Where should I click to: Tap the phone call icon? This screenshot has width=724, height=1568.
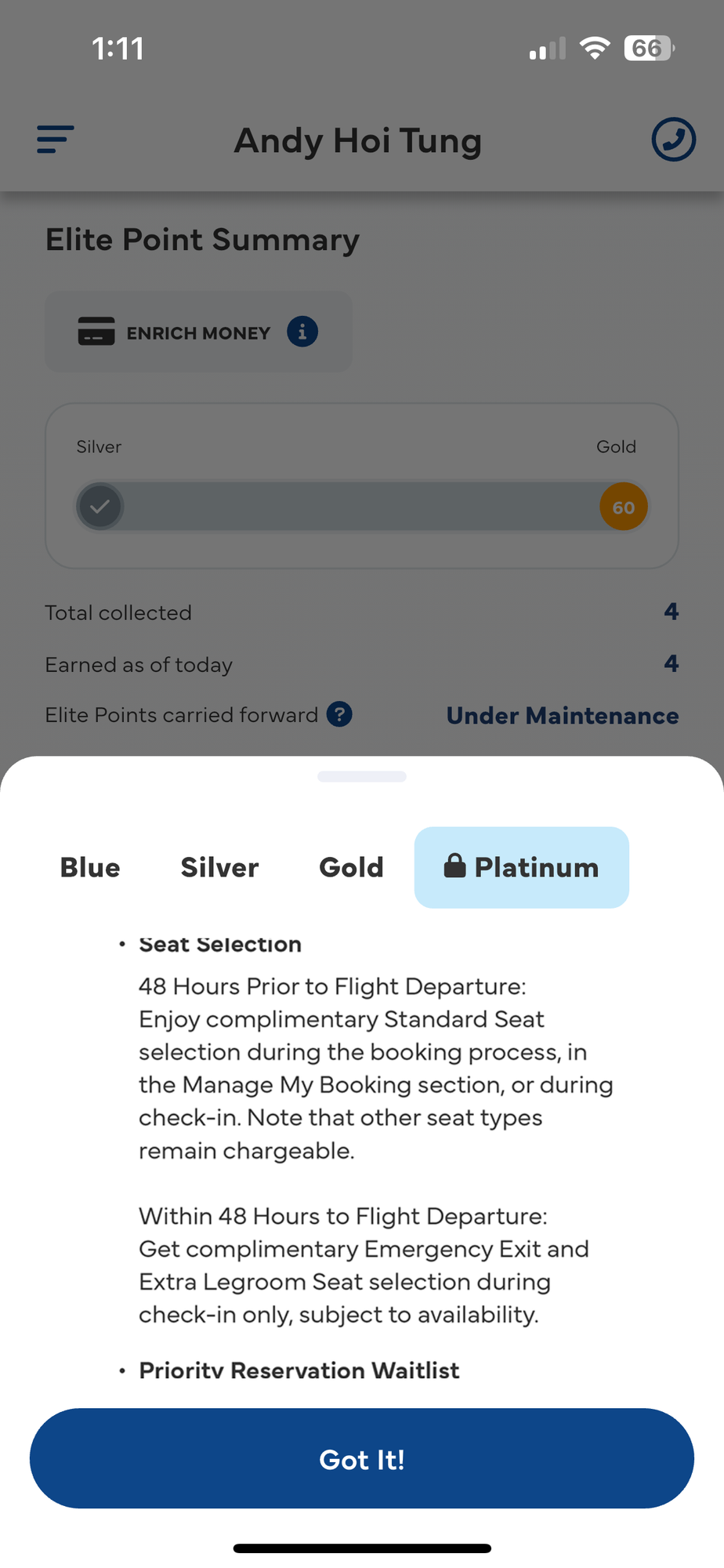click(x=673, y=140)
